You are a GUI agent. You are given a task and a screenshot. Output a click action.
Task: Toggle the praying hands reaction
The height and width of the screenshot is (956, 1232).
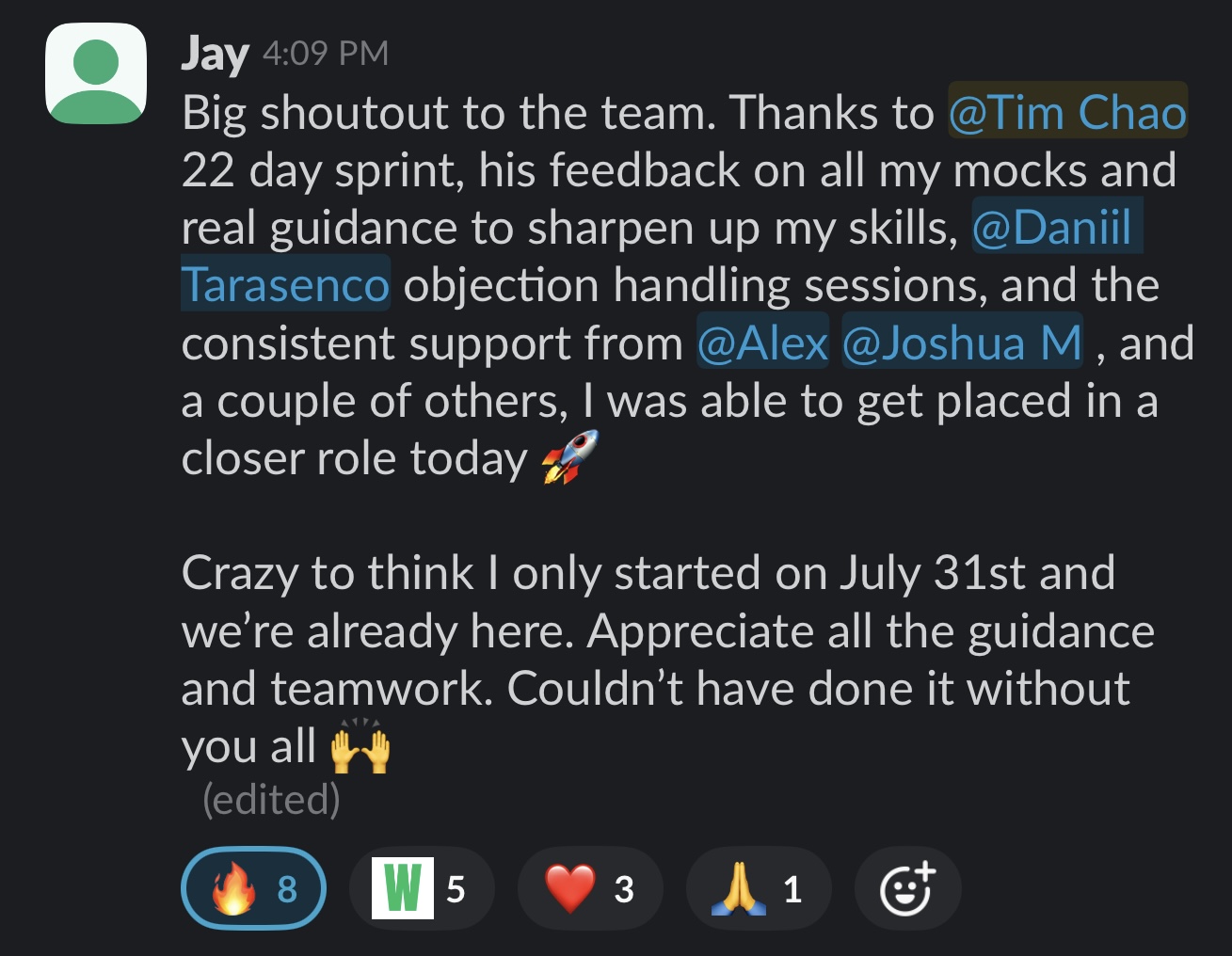point(759,888)
